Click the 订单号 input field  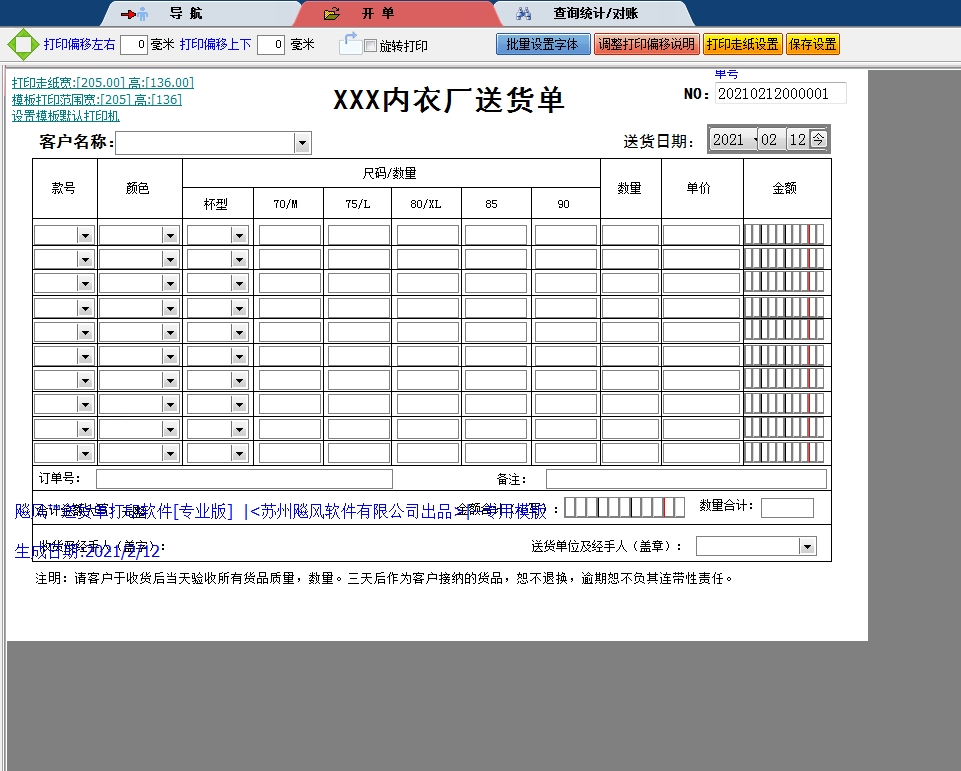point(244,479)
